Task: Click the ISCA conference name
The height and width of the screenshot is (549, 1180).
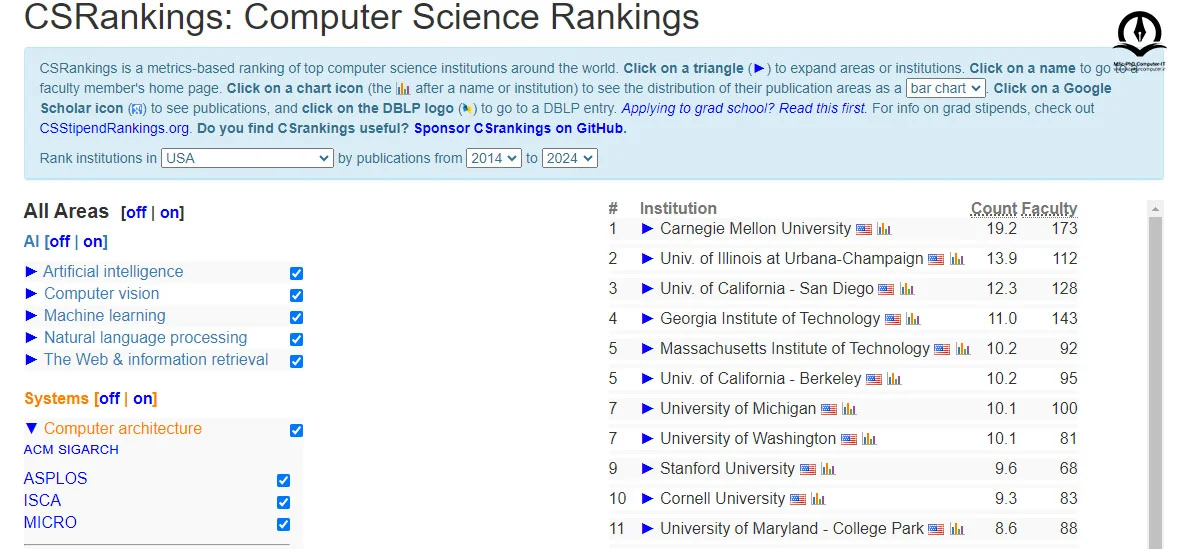Action: point(42,500)
